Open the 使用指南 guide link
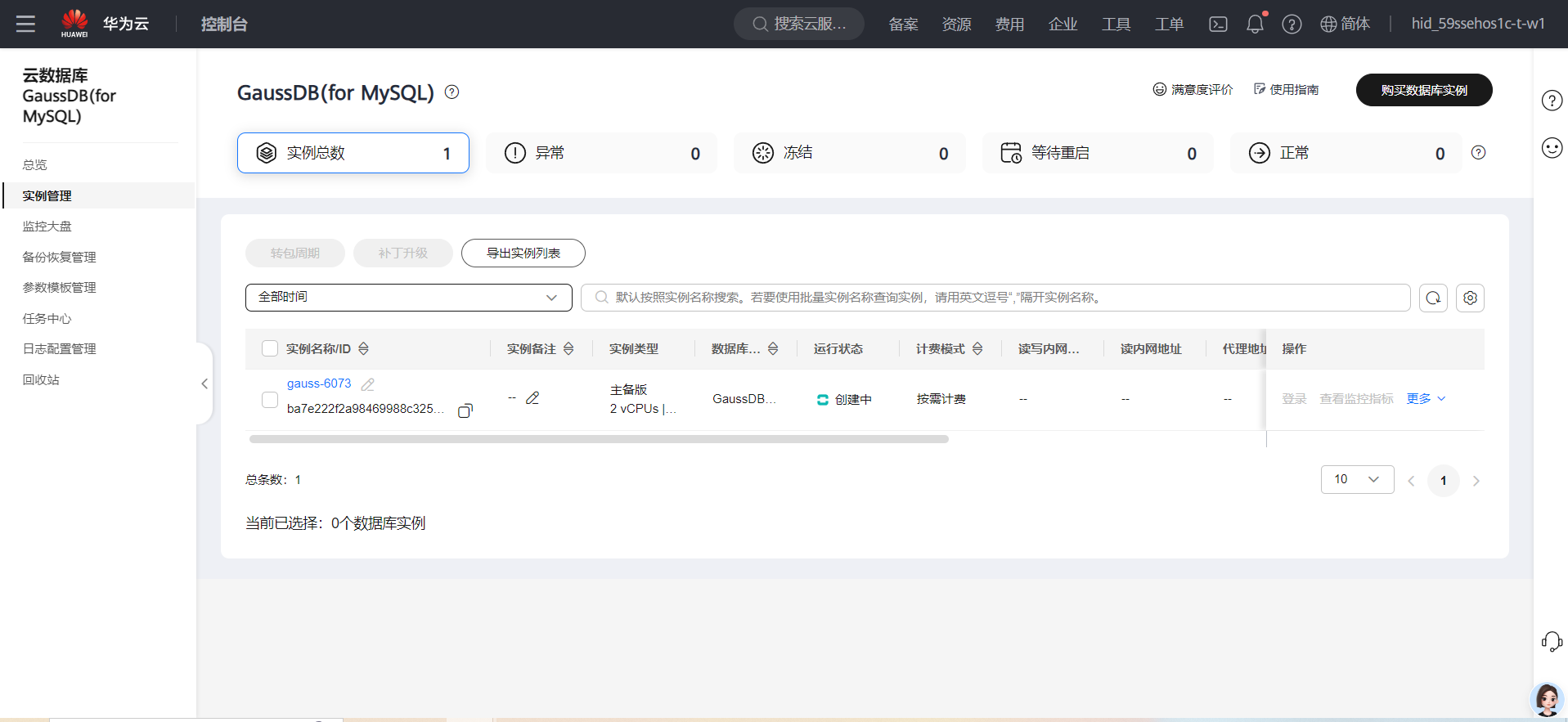This screenshot has height=722, width=1568. click(x=1286, y=89)
